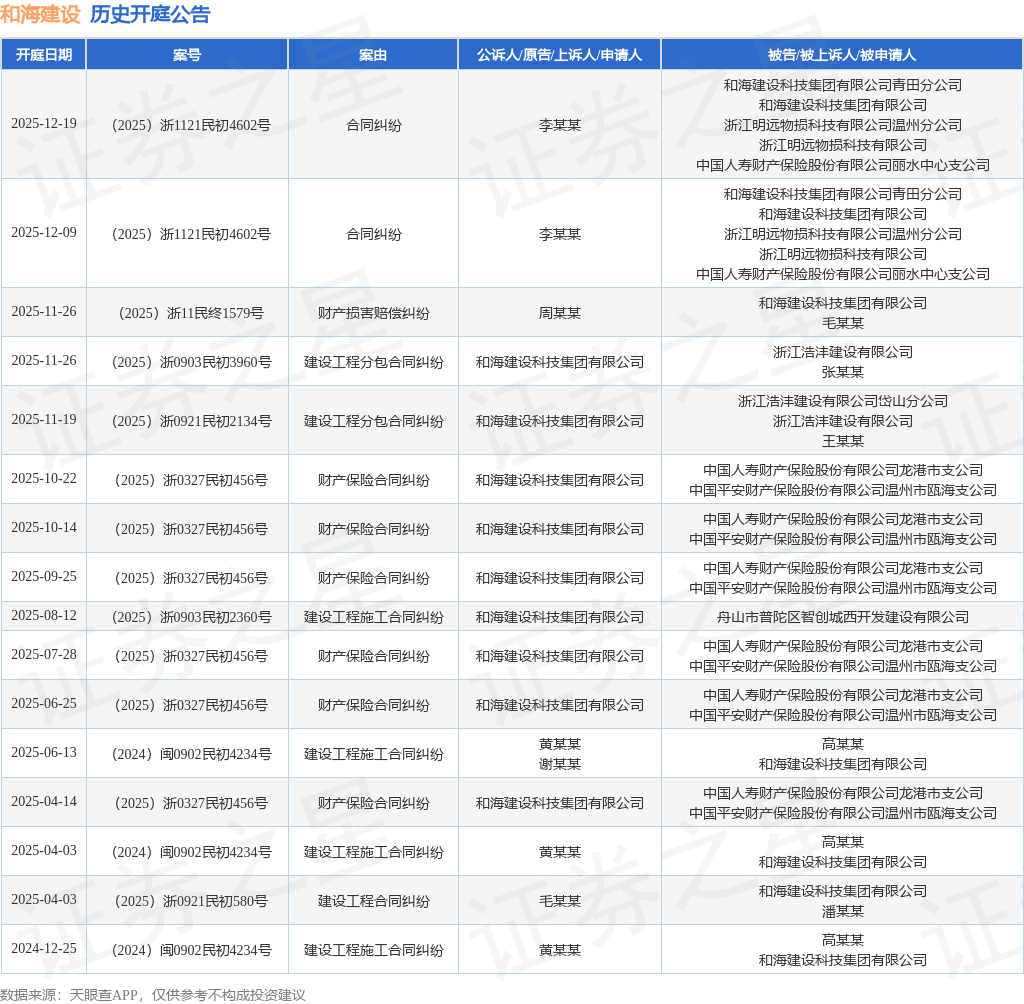Viewport: 1024px width, 1004px height.
Task: Click the date 2025-06-25
Action: pyautogui.click(x=44, y=703)
